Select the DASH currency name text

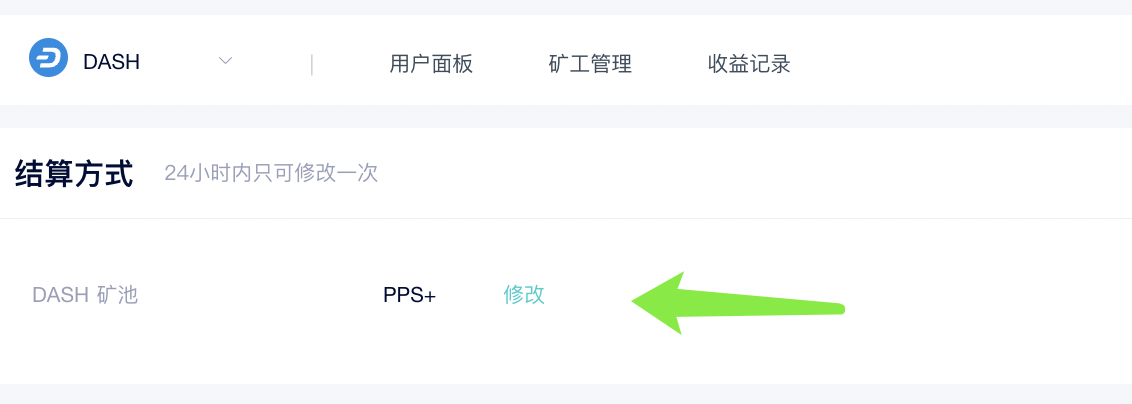click(111, 62)
